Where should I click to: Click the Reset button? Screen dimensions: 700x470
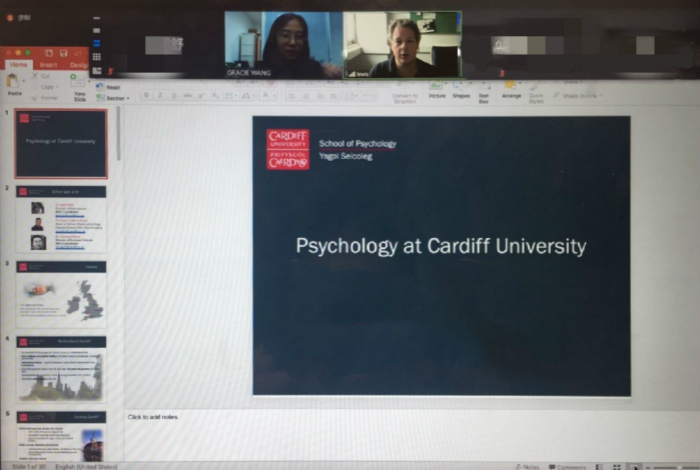(113, 86)
